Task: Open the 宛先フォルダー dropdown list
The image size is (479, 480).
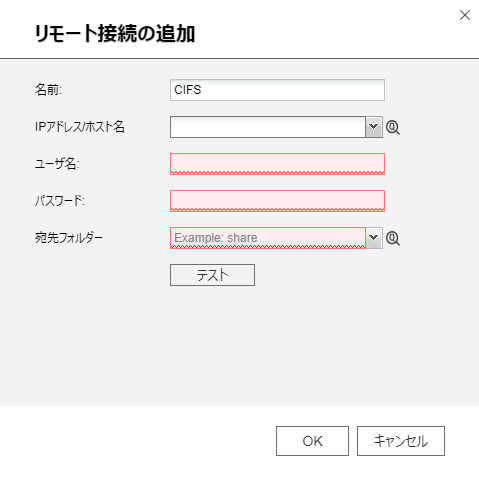Action: pos(374,238)
